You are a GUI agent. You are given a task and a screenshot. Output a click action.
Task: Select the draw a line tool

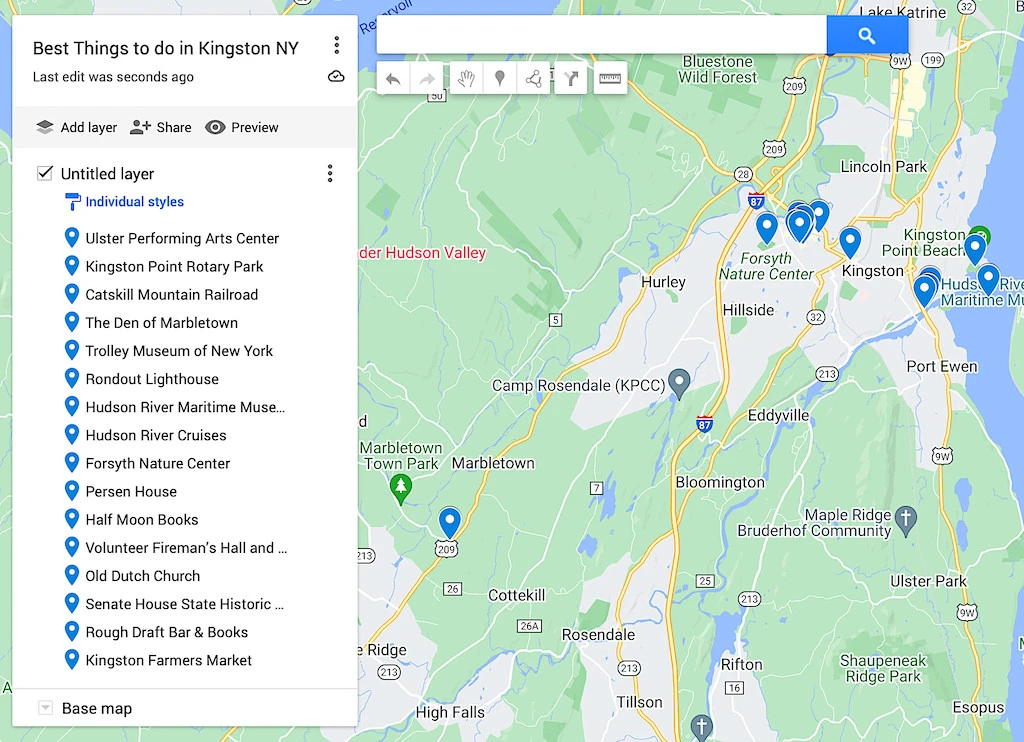pyautogui.click(x=534, y=79)
